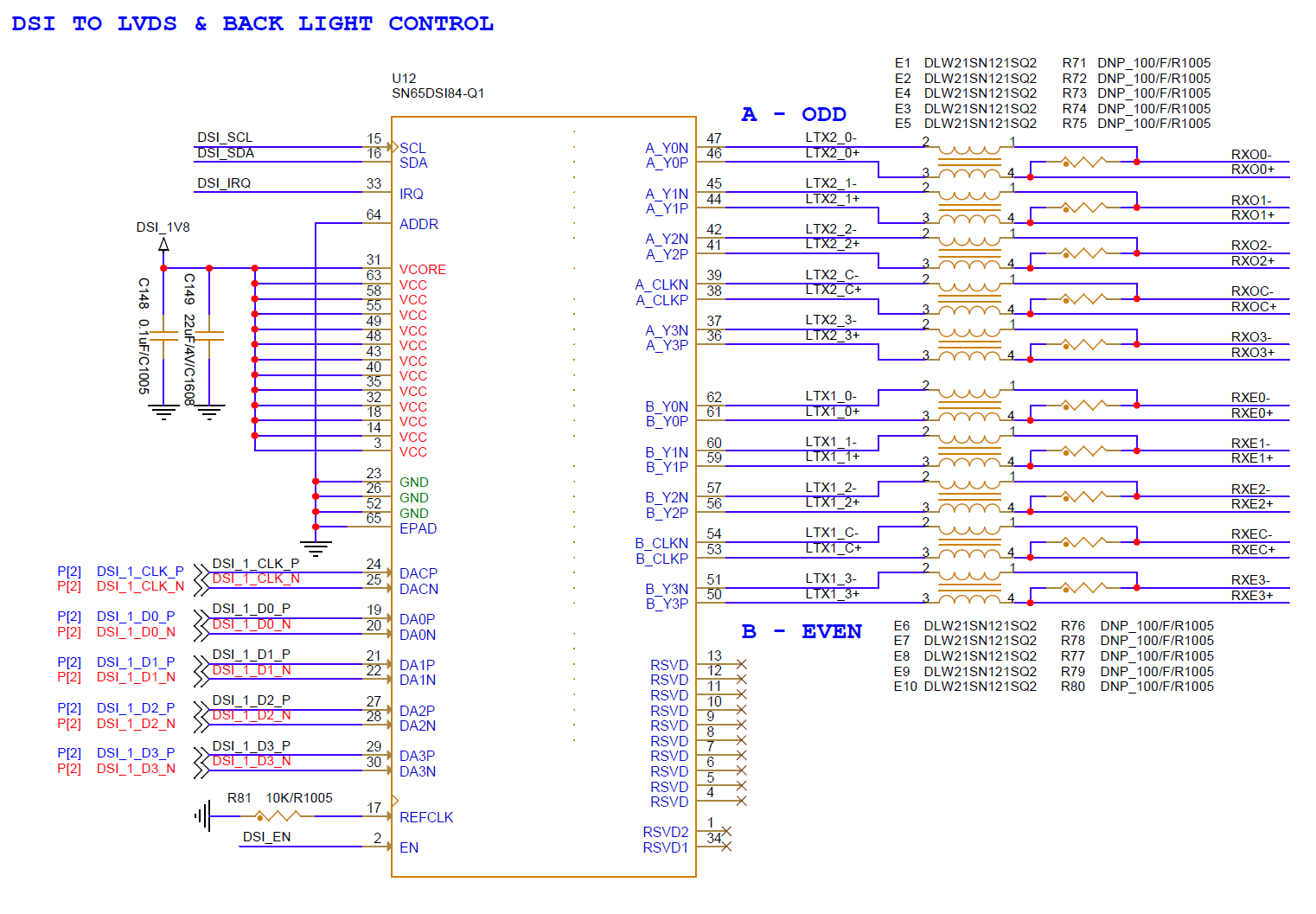Select the 'C148 0.1uF/C1005' capacitor label
The width and height of the screenshot is (1316, 914).
click(144, 336)
